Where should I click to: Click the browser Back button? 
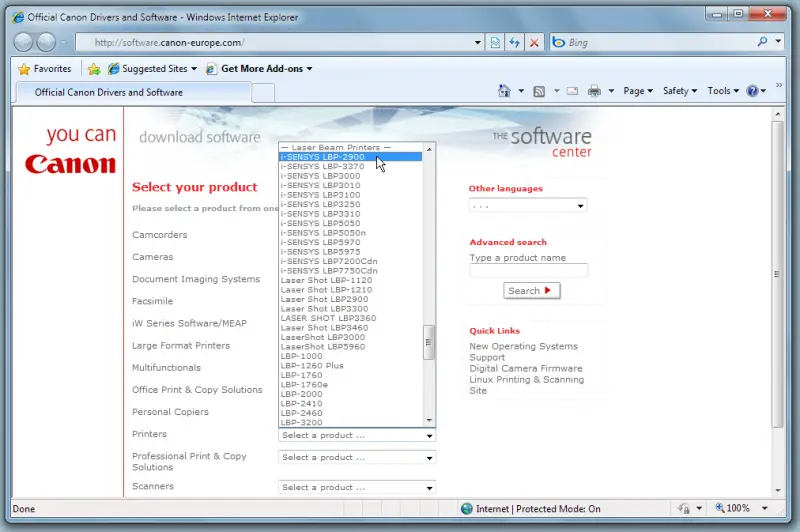coord(23,42)
